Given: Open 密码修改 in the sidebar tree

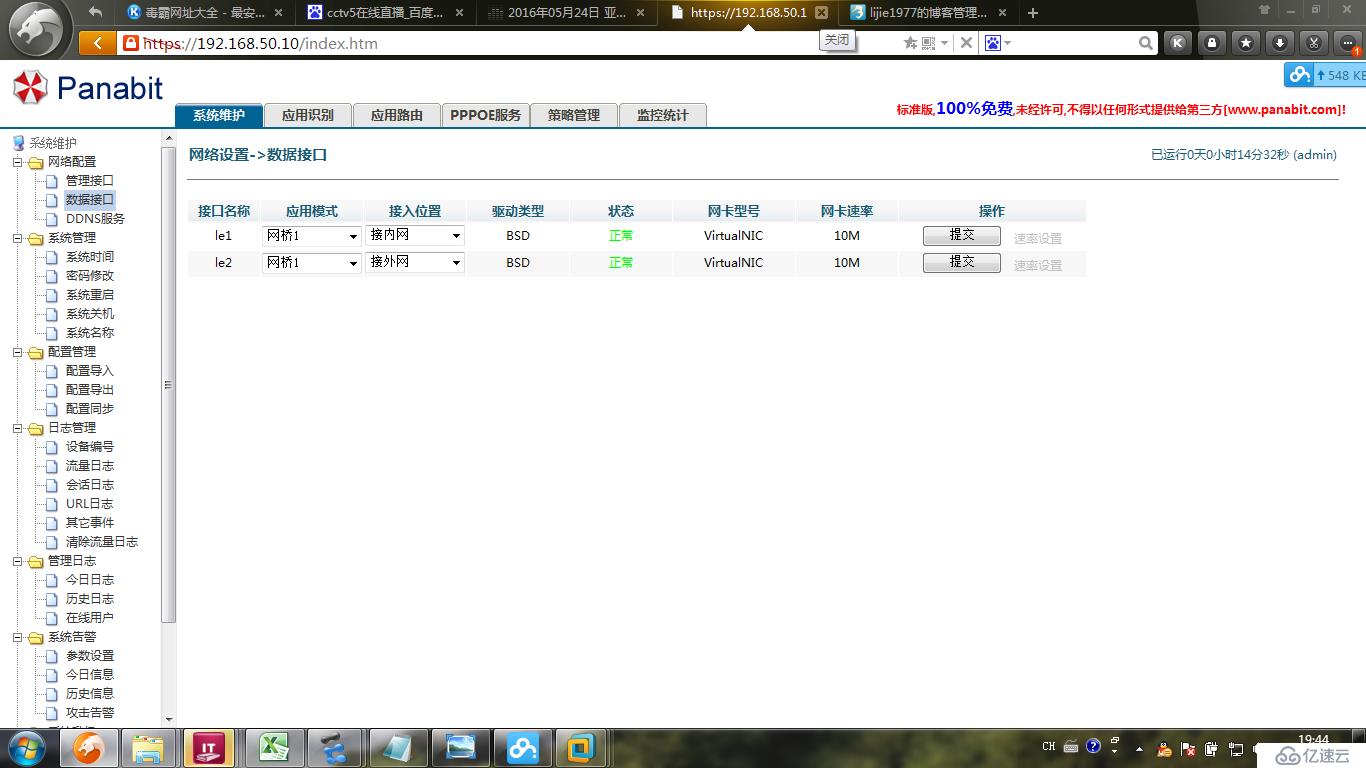Looking at the screenshot, I should (90, 276).
